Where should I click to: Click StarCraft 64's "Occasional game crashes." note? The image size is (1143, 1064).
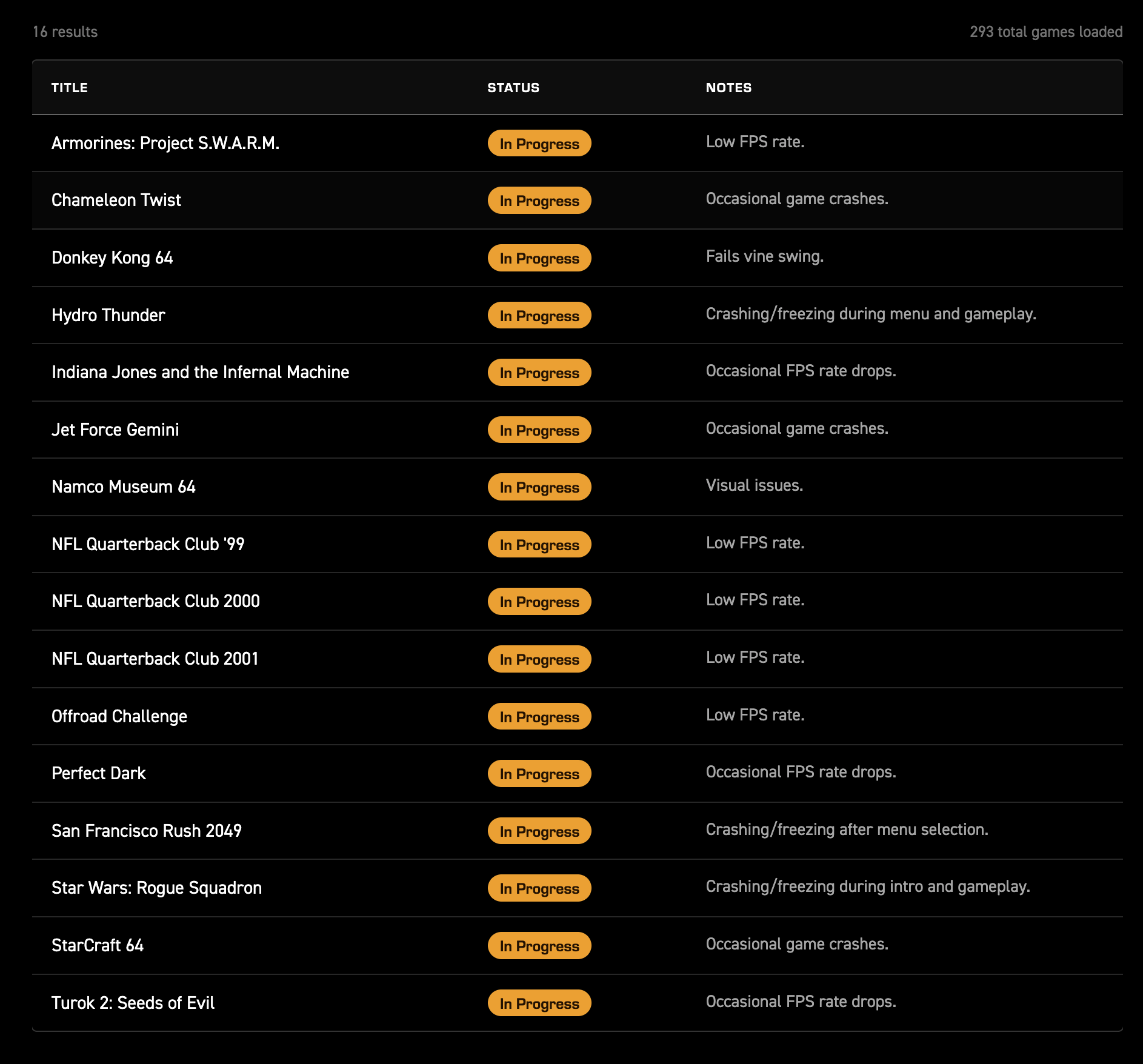click(797, 944)
